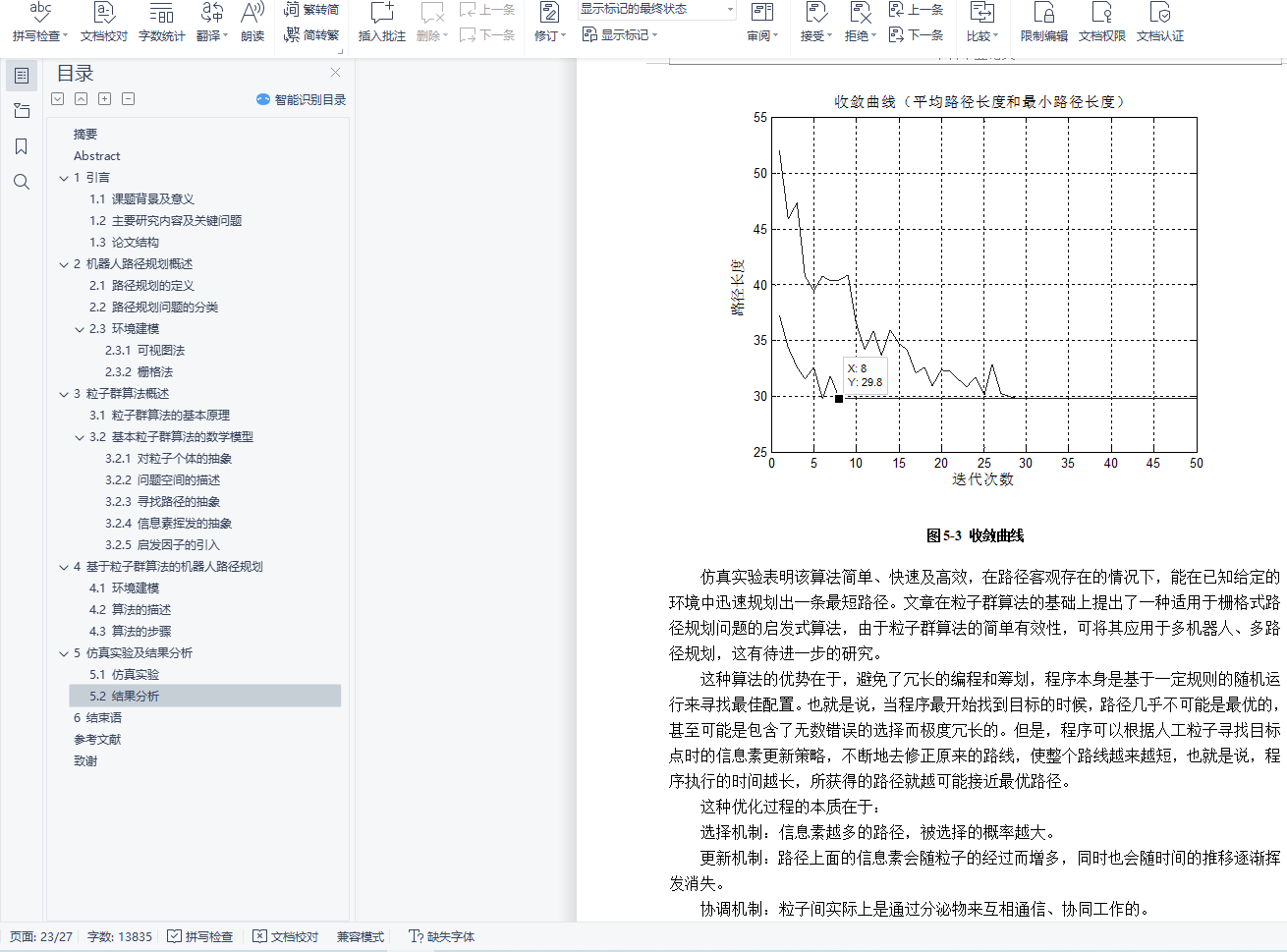
Task: Collapse the 3 粒子群算法概述 section
Action: coord(64,394)
